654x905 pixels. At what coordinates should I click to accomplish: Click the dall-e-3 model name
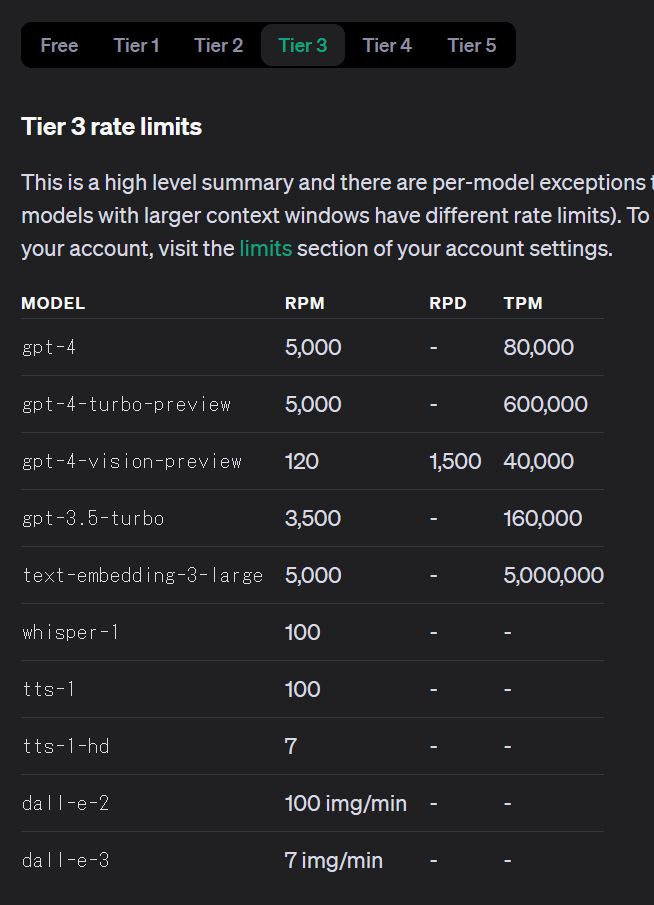pyautogui.click(x=66, y=861)
